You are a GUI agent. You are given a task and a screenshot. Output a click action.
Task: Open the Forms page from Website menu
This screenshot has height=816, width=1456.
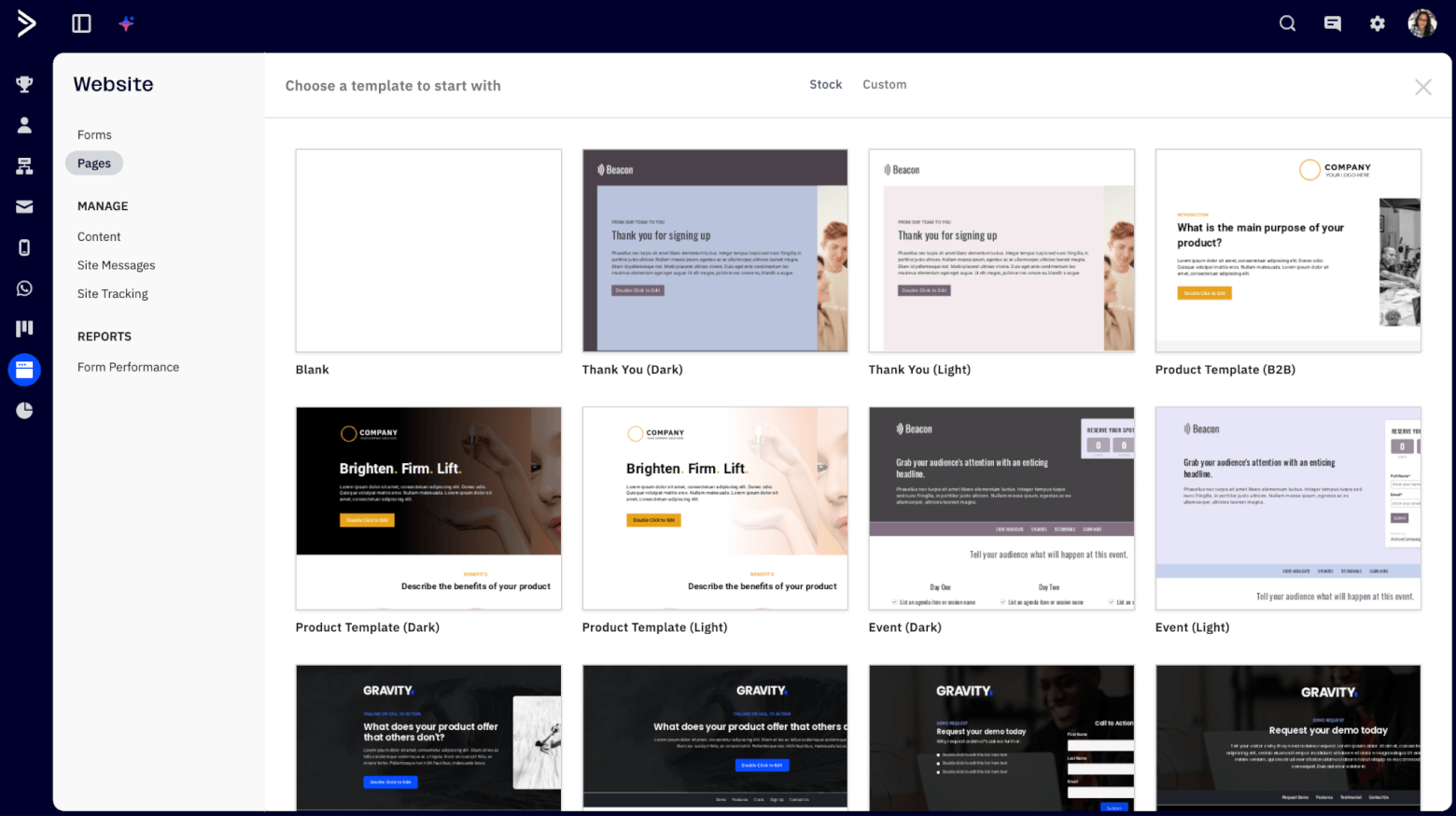pyautogui.click(x=94, y=134)
